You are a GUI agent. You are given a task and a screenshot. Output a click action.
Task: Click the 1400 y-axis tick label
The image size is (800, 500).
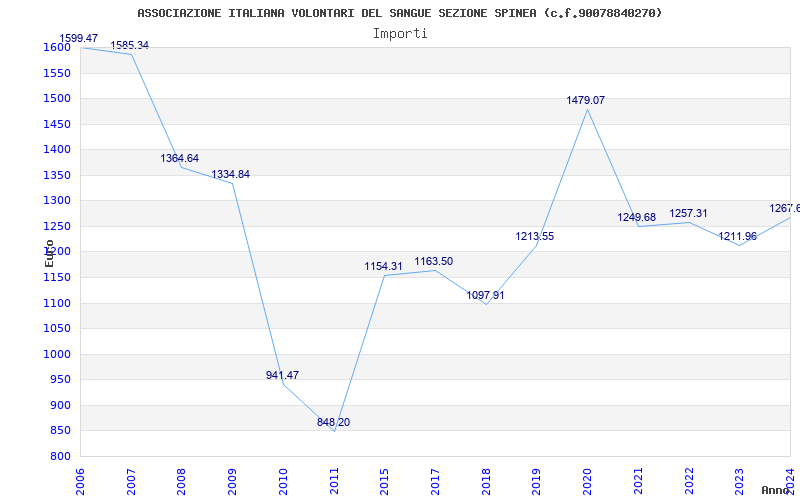57,149
